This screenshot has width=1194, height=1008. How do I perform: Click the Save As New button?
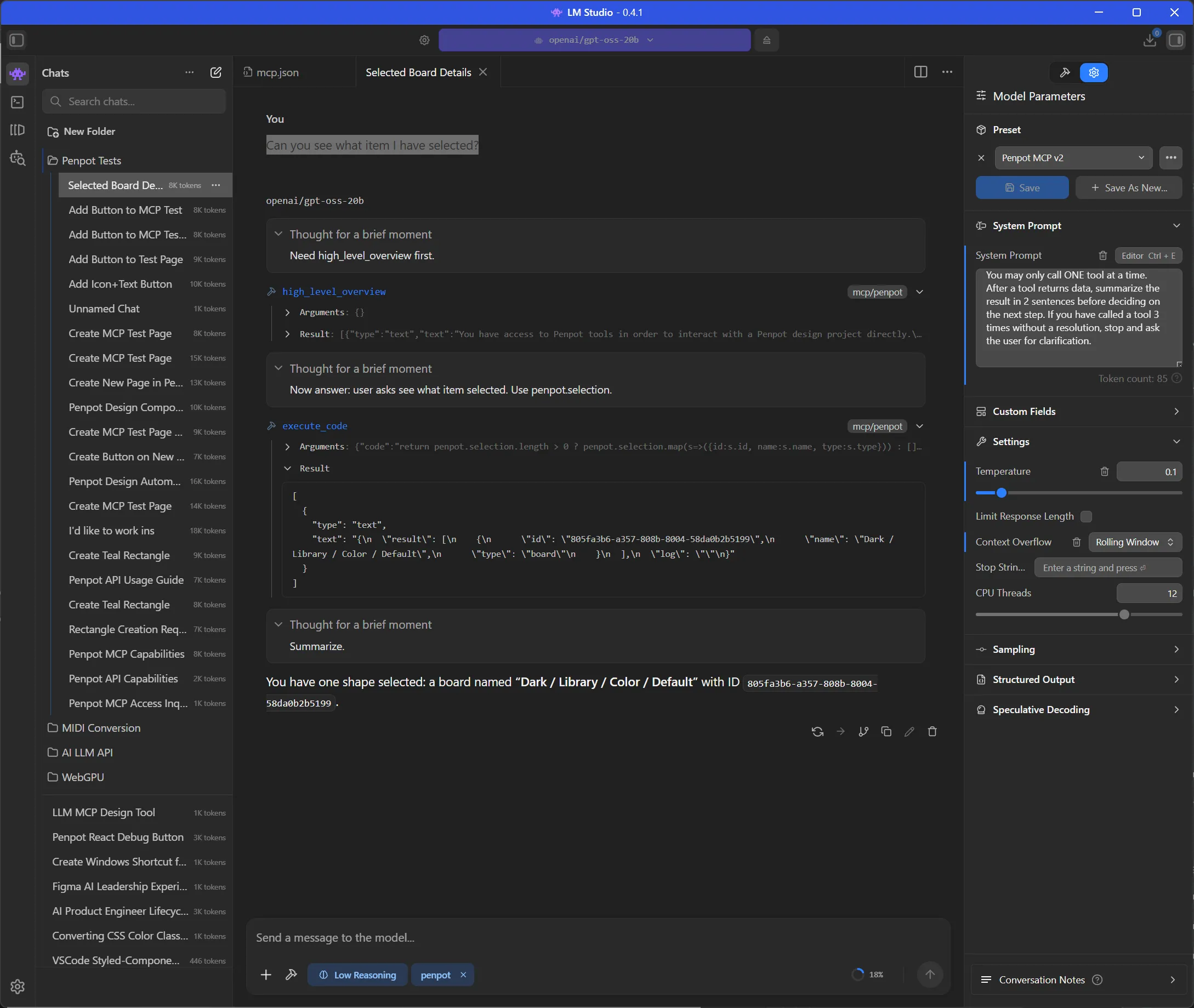(x=1128, y=187)
